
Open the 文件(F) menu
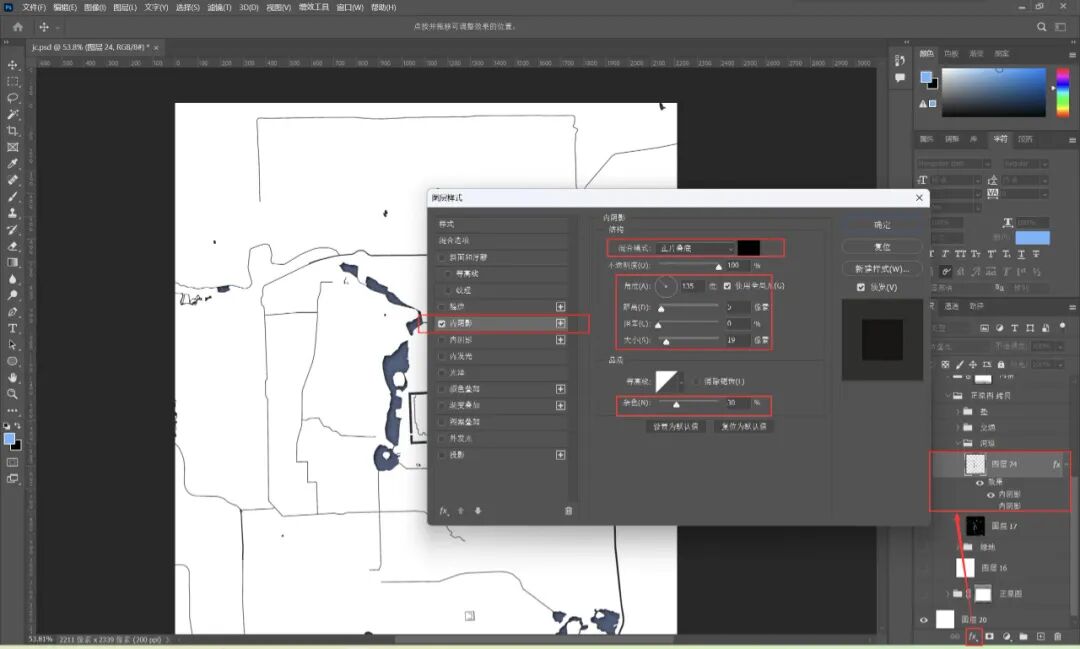[x=34, y=8]
